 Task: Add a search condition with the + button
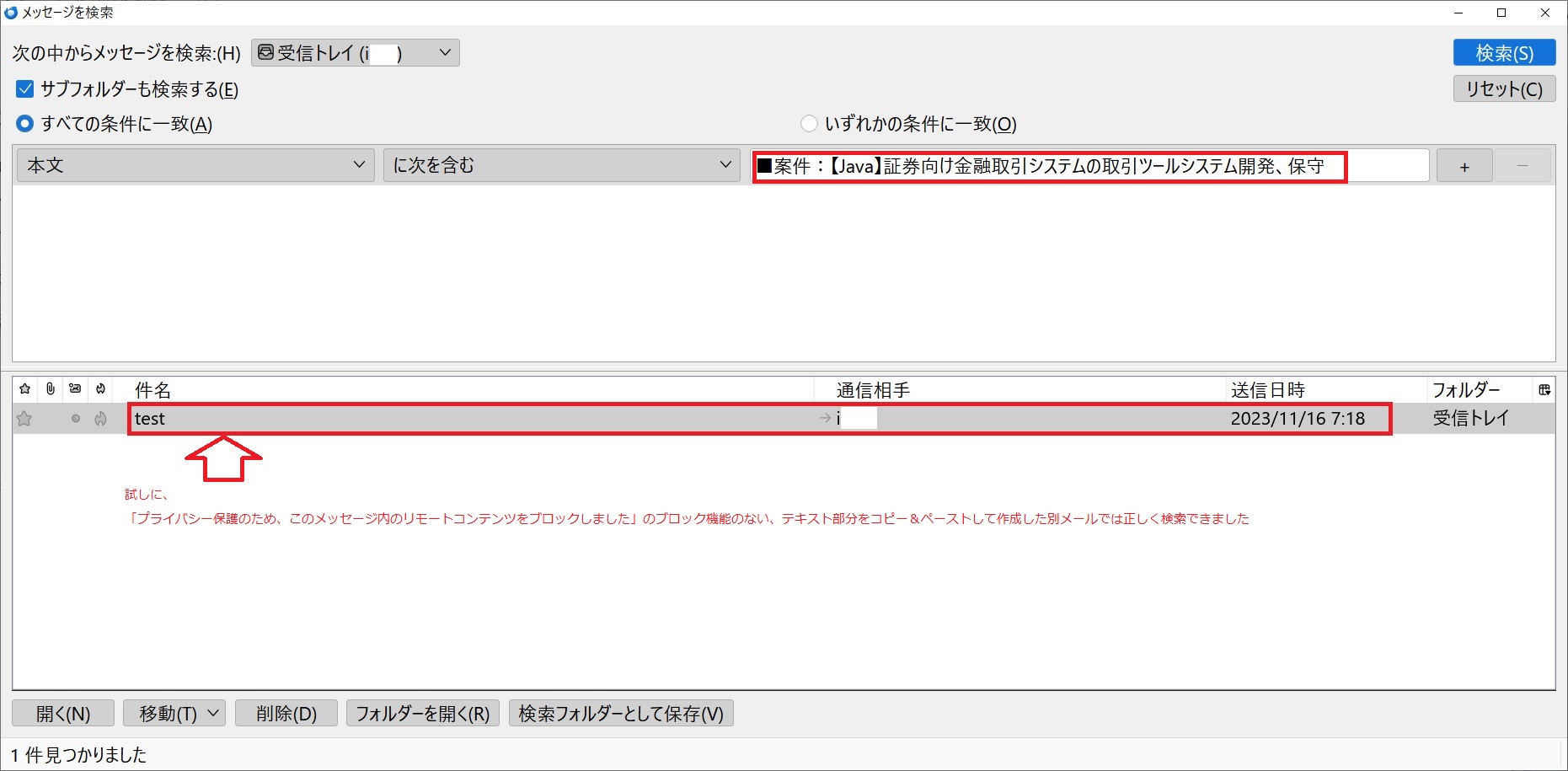1464,166
